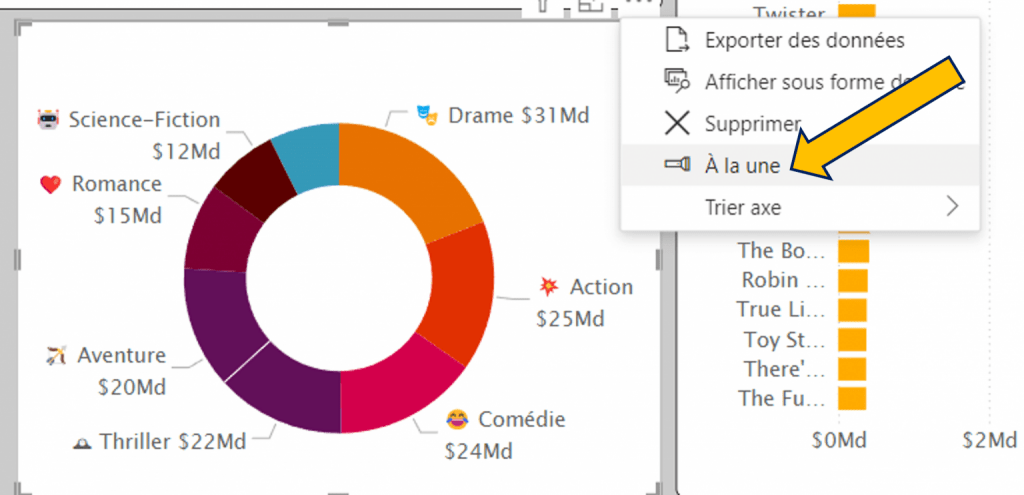Click True Li… bar chart label

pos(781,310)
